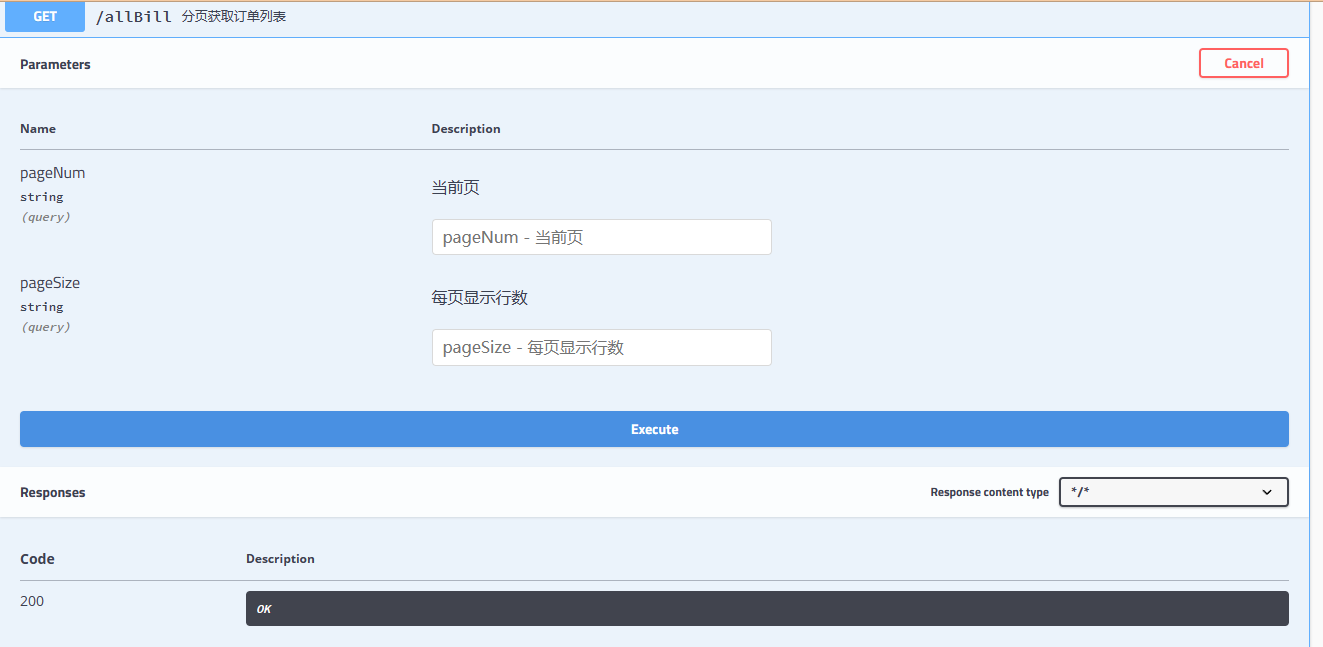Open the Response content type dropdown
Screen dimensions: 1323x647
pos(1174,492)
